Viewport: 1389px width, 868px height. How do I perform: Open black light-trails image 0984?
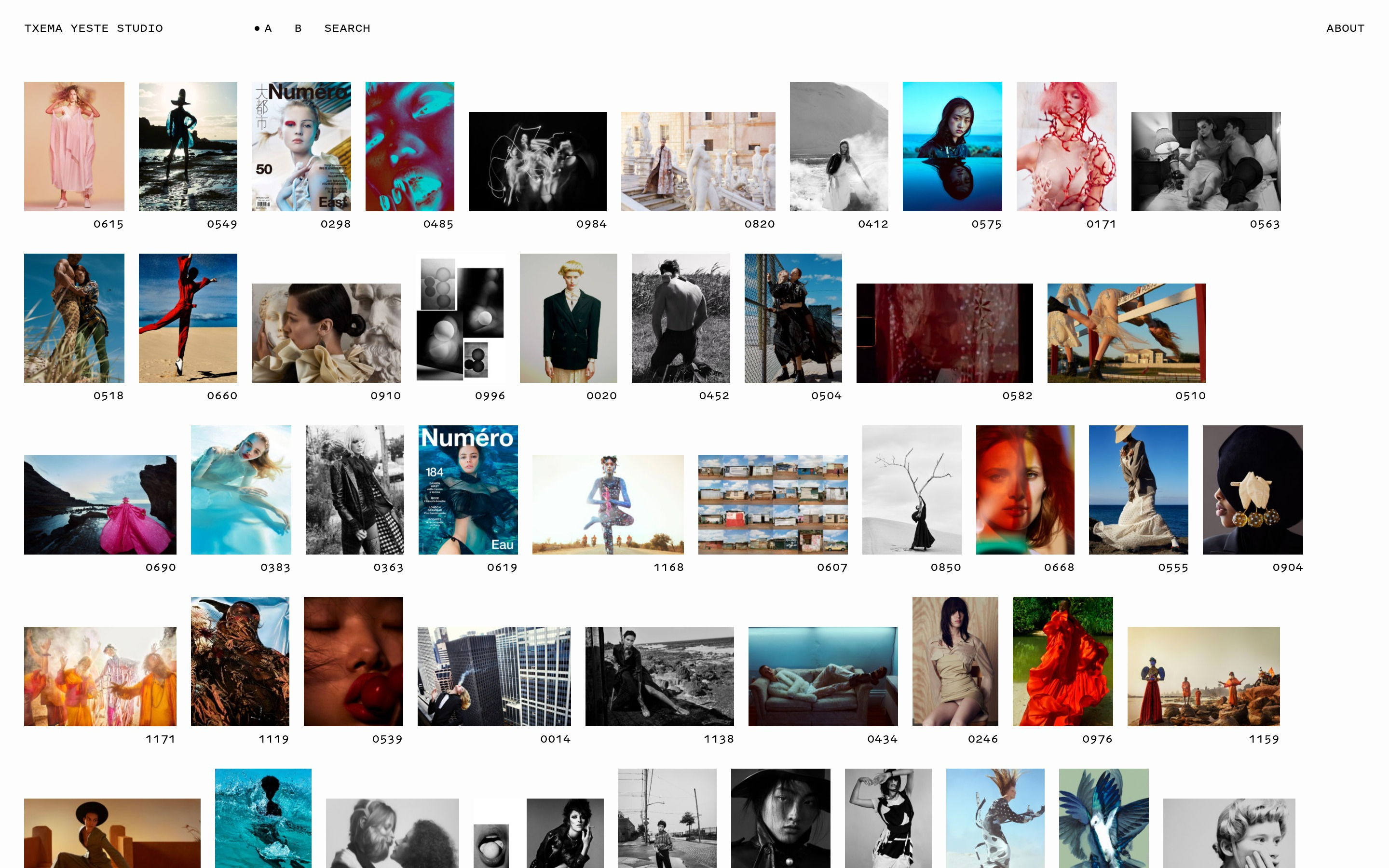click(x=537, y=162)
